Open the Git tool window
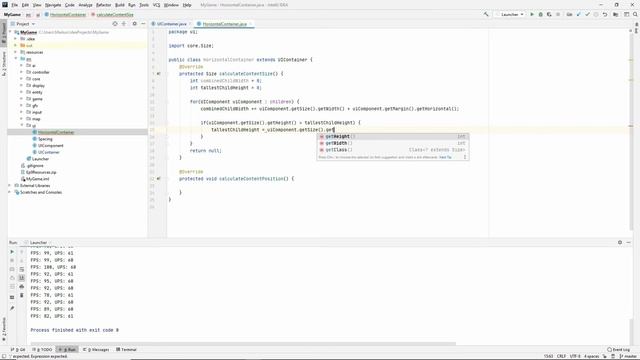Viewport: 640px width, 360px height. (18, 349)
